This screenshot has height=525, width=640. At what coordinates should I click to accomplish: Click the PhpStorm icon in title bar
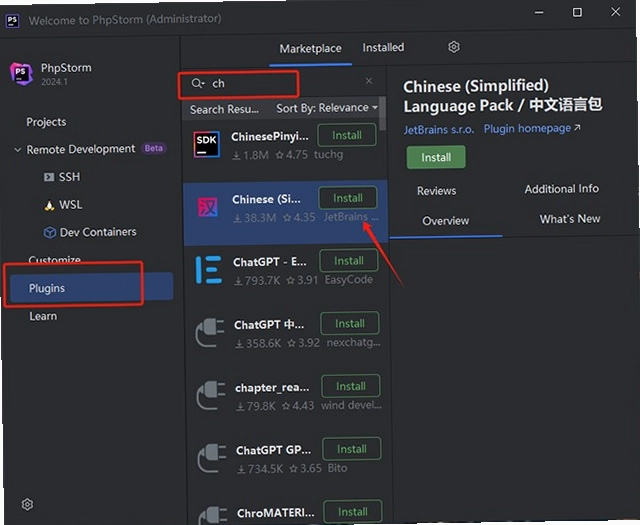pyautogui.click(x=12, y=20)
